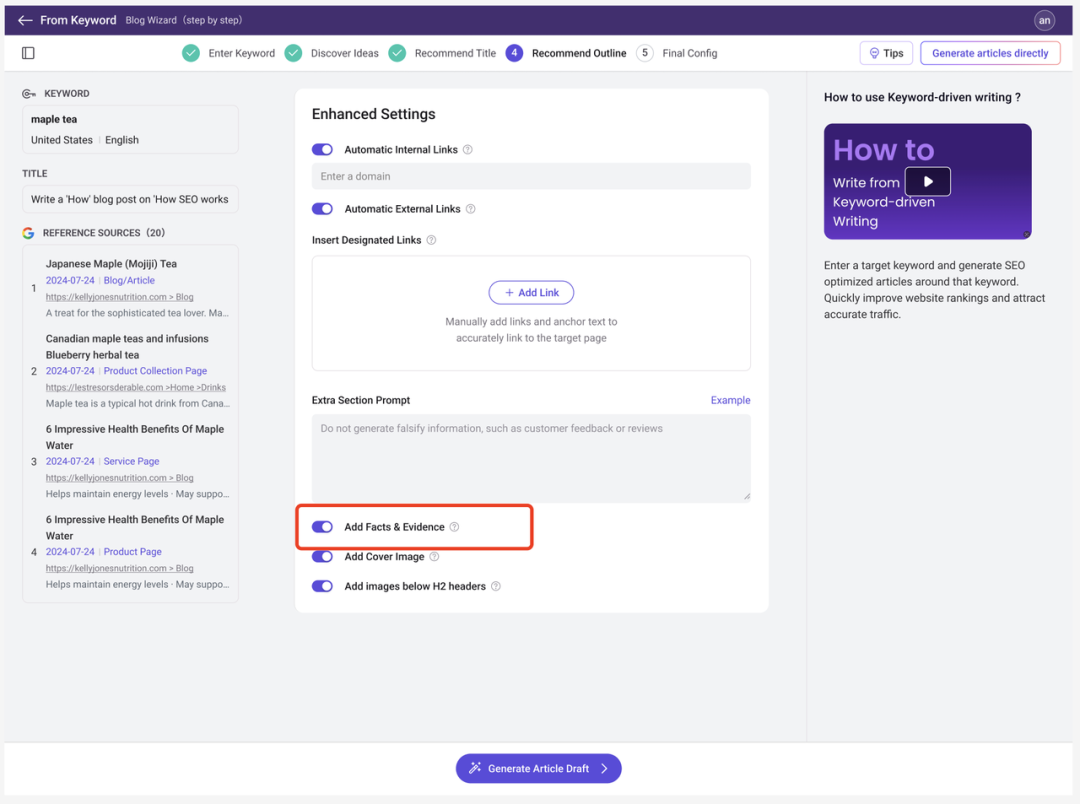
Task: Click the Enter Keyword step checkmark
Action: click(191, 53)
